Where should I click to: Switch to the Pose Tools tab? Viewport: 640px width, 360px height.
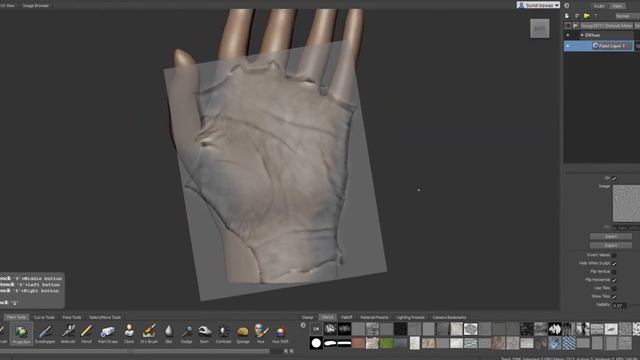coord(71,317)
